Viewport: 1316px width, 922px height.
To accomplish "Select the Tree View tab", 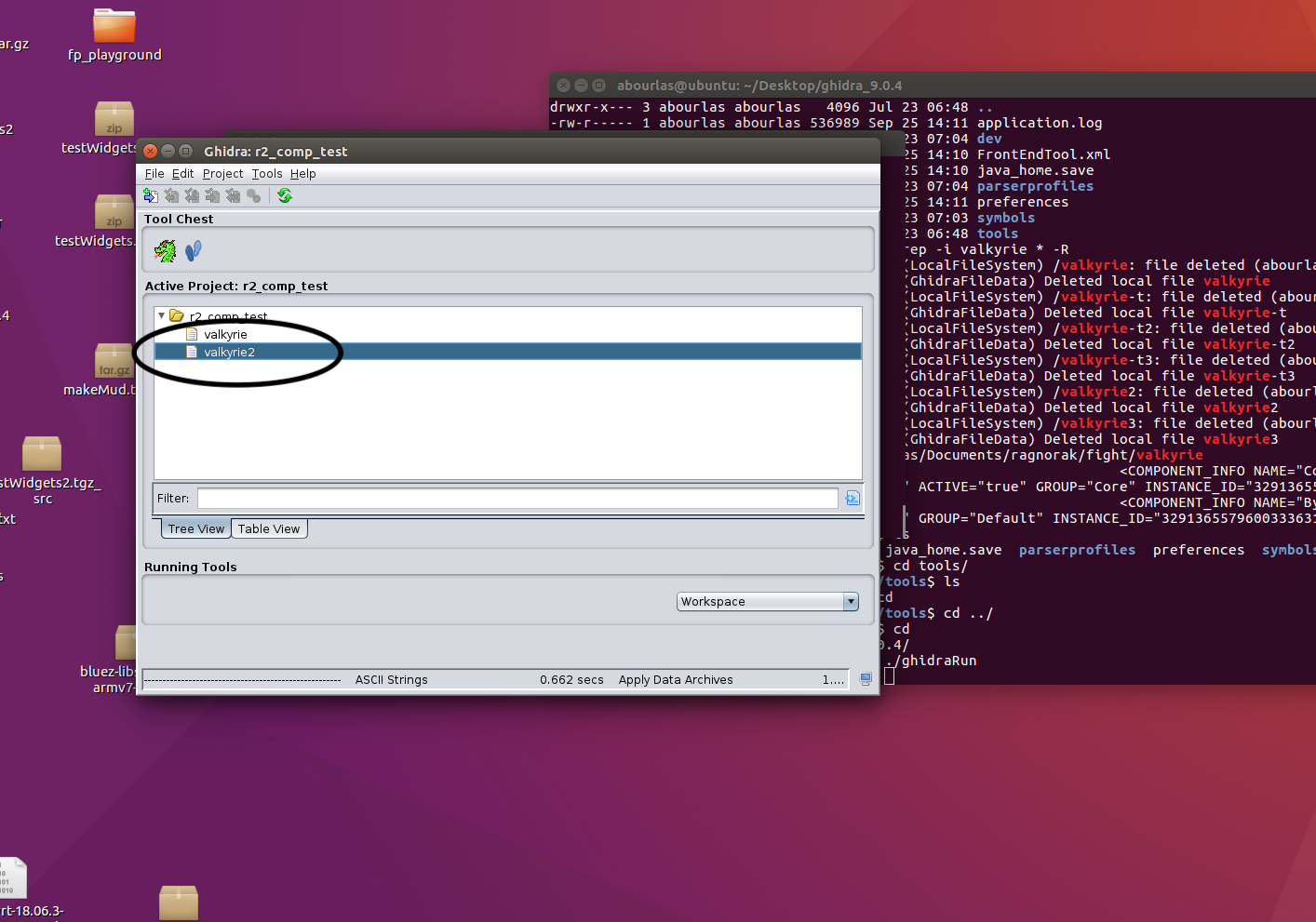I will (195, 528).
